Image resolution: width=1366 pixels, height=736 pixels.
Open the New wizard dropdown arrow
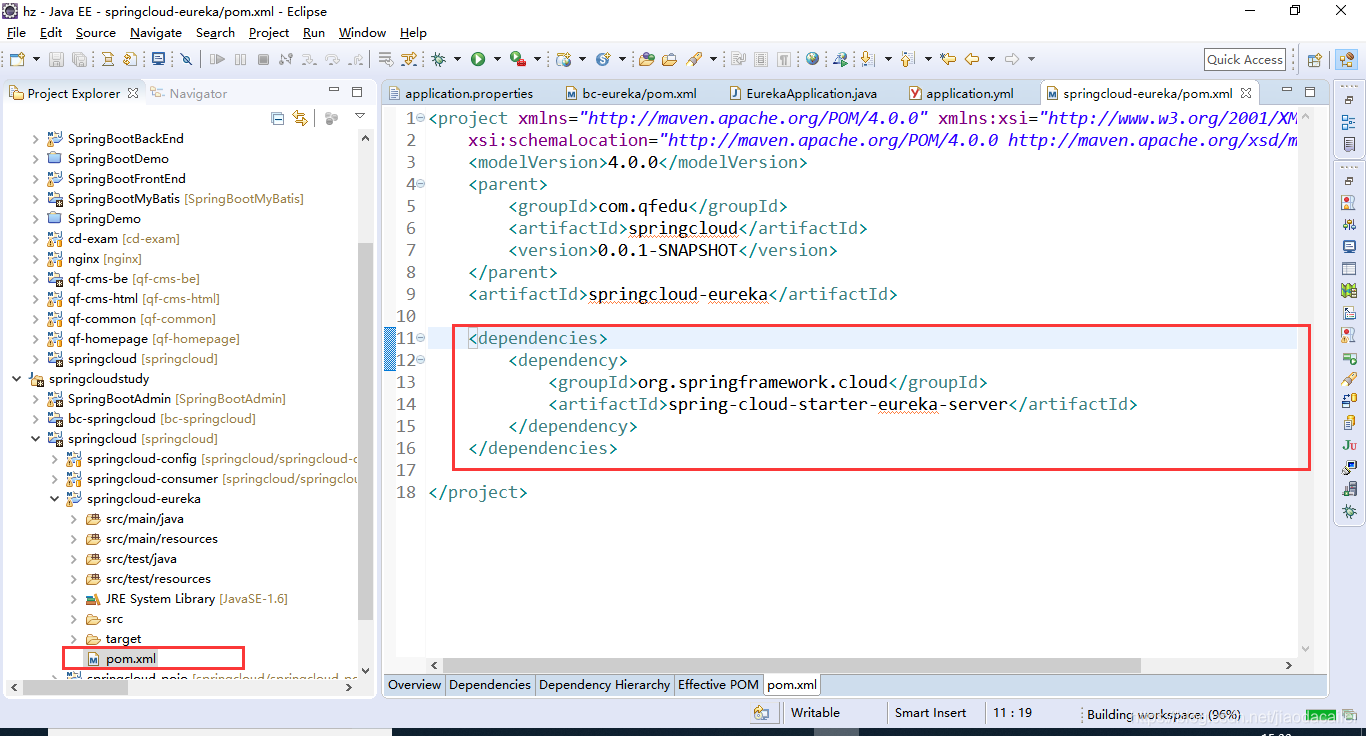pos(36,59)
